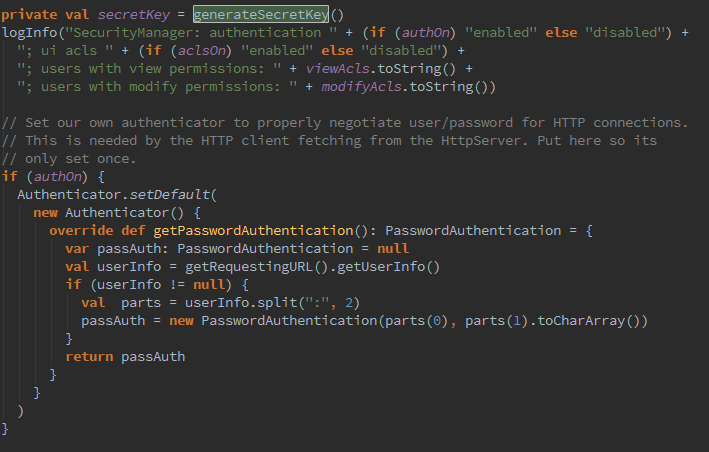
Task: Click 'if (authOn) {' line's authOn
Action: [x=57, y=177]
